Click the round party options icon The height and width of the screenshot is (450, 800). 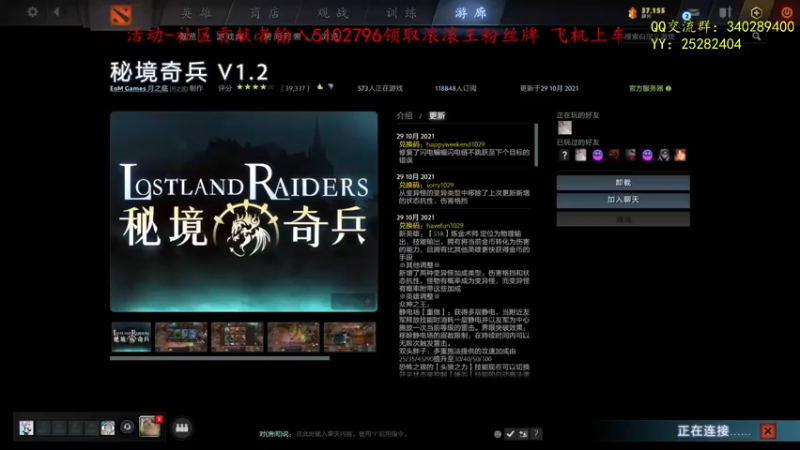click(127, 427)
